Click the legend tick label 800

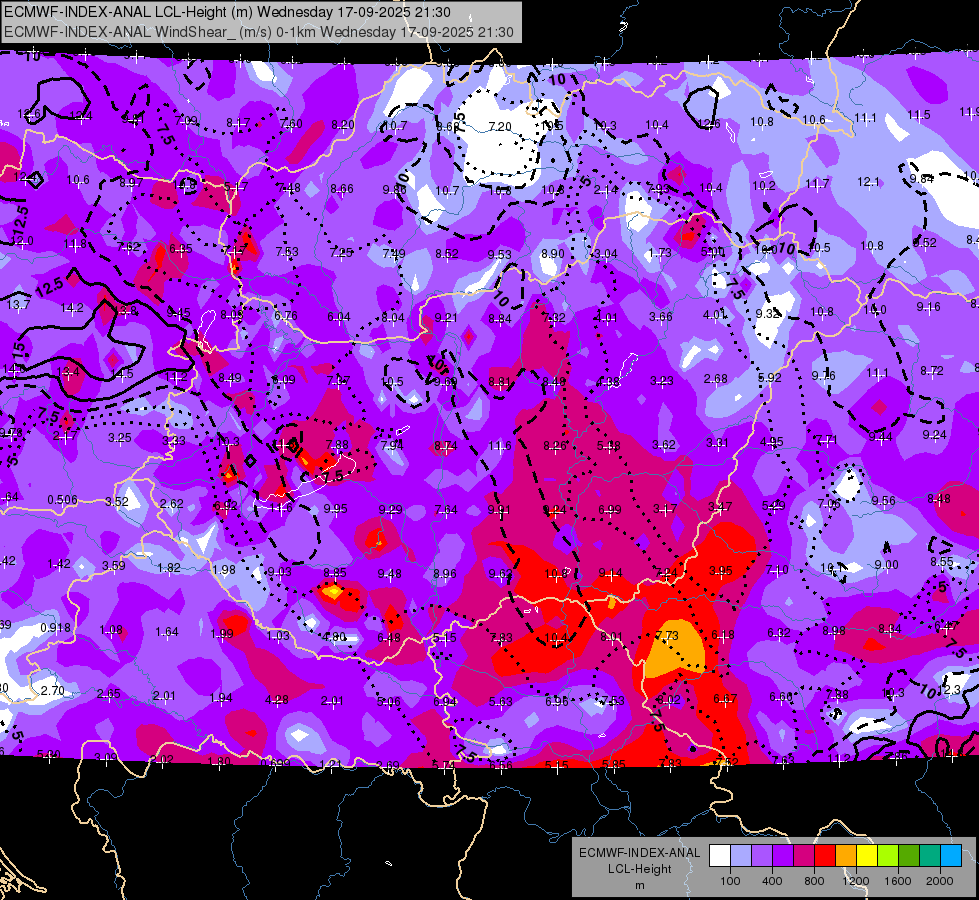[814, 881]
